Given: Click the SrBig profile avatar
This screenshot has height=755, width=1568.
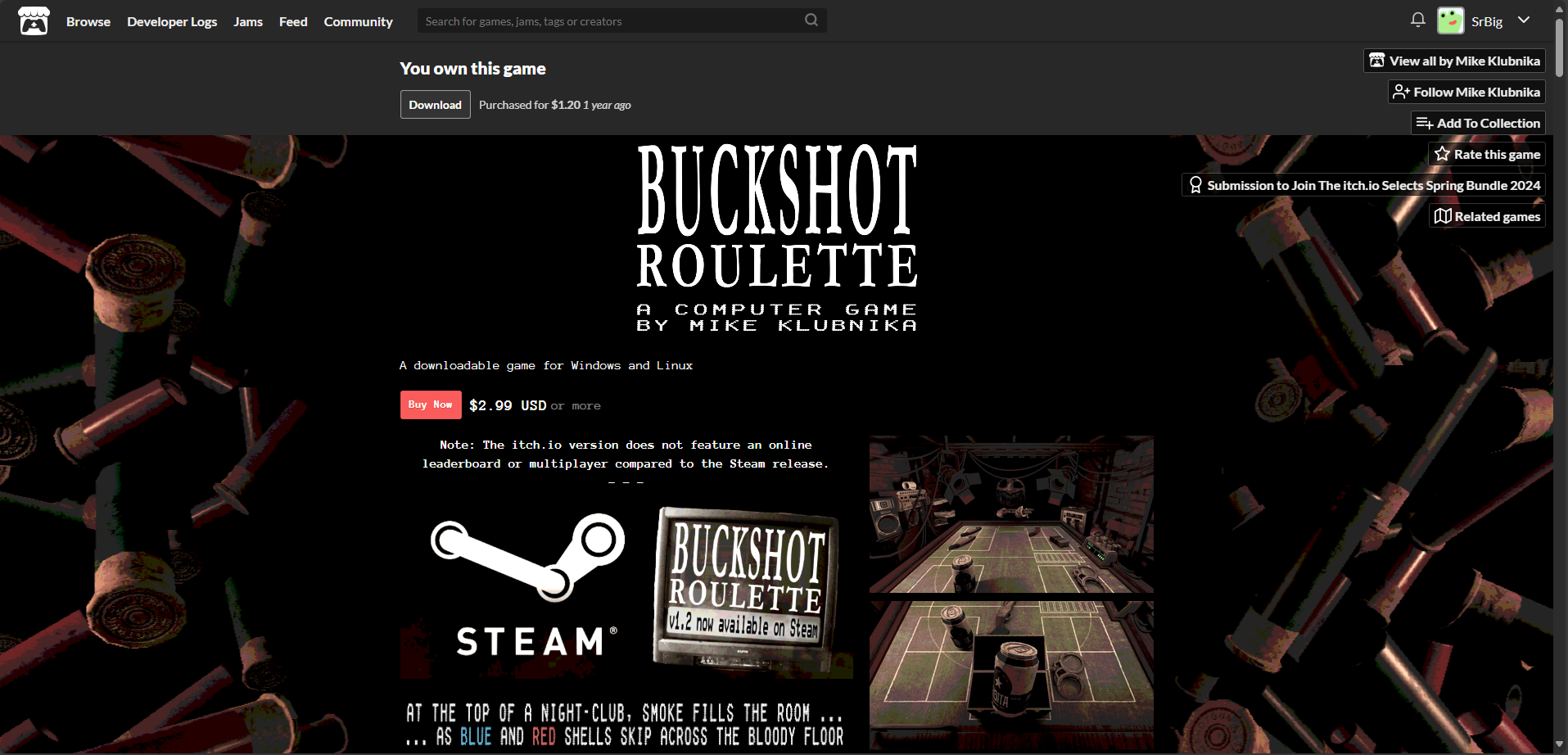Looking at the screenshot, I should click(x=1451, y=21).
